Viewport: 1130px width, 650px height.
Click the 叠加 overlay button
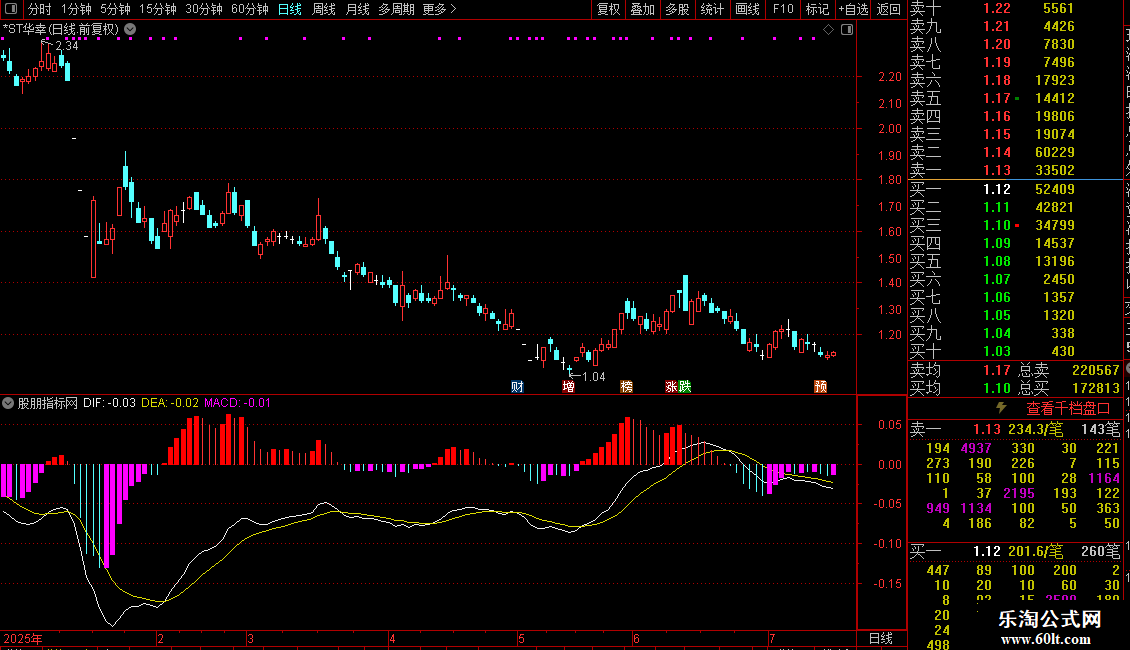(x=643, y=9)
